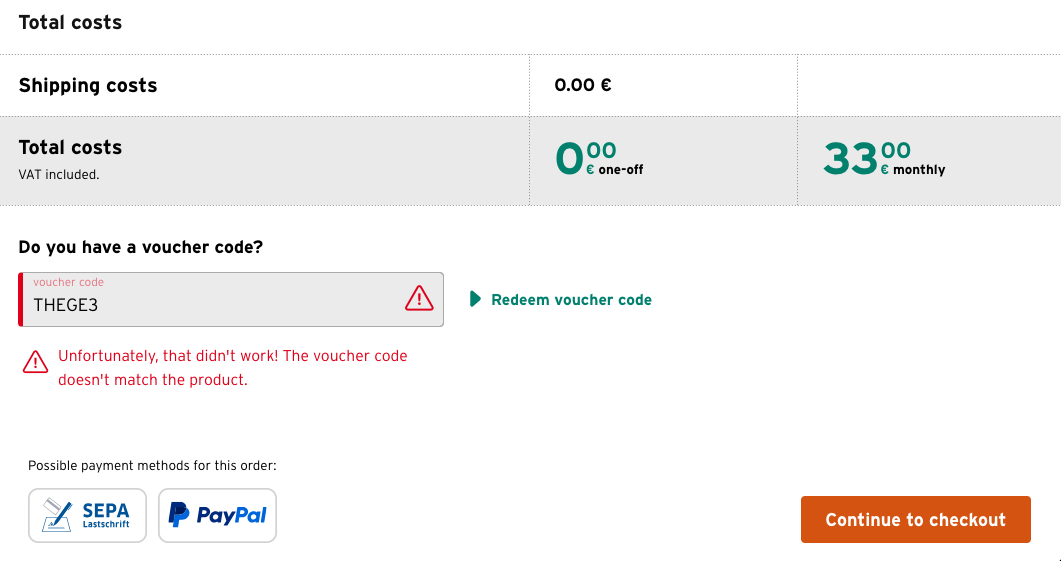Click the green arrow before Redeem voucher code
This screenshot has width=1061, height=561.
pos(476,299)
